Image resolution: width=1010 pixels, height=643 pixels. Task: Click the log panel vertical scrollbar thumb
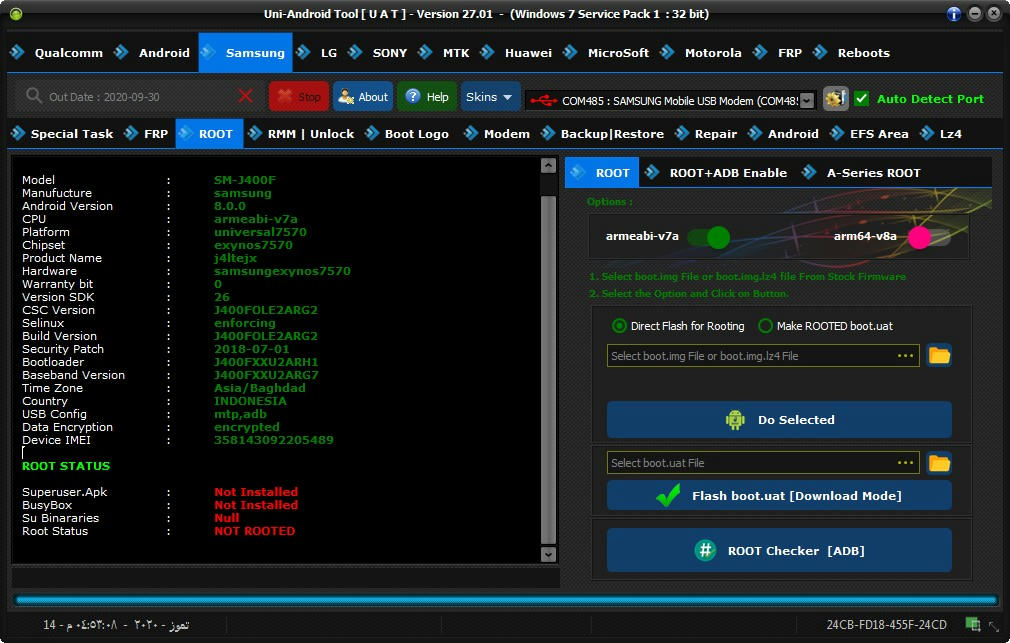[x=548, y=370]
